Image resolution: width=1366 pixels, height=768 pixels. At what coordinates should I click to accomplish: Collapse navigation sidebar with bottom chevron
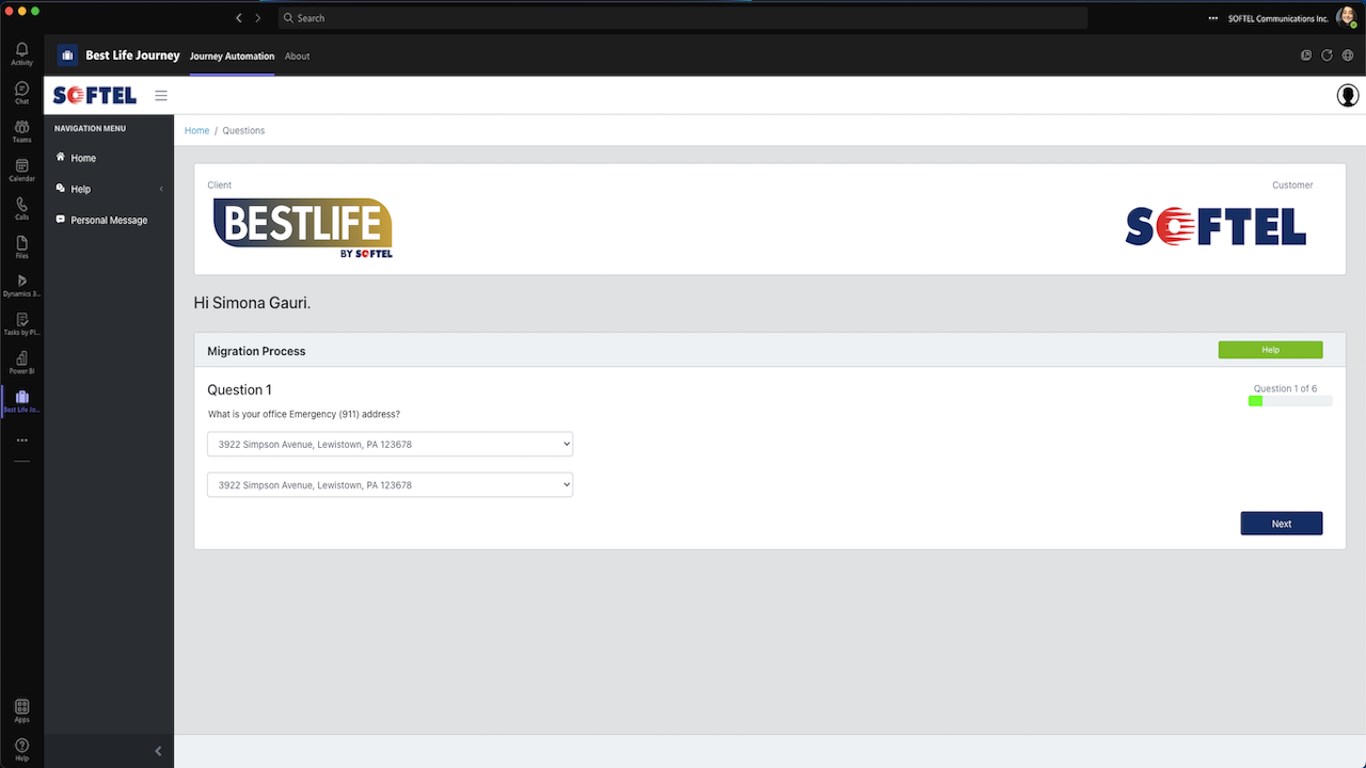pyautogui.click(x=158, y=751)
